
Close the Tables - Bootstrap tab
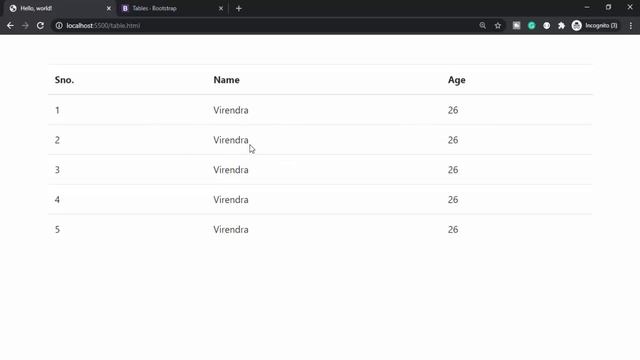point(221,8)
